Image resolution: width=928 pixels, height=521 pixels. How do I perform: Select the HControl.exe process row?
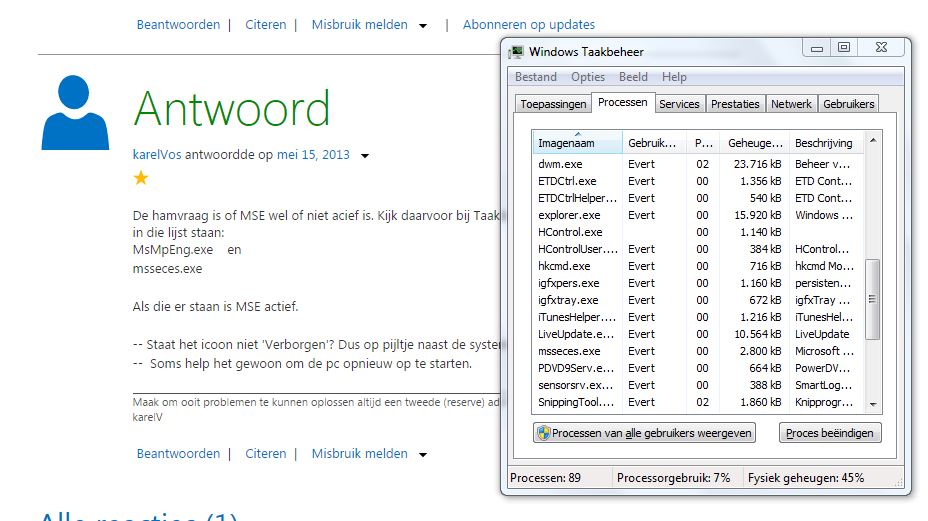click(x=698, y=232)
